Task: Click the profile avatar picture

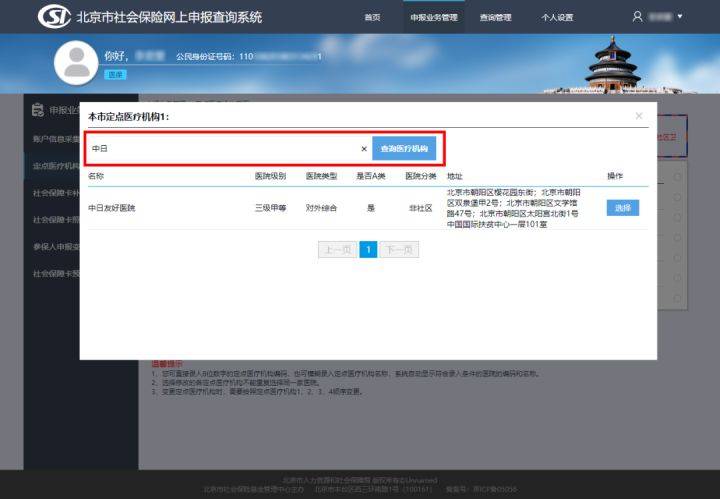Action: pyautogui.click(x=76, y=63)
